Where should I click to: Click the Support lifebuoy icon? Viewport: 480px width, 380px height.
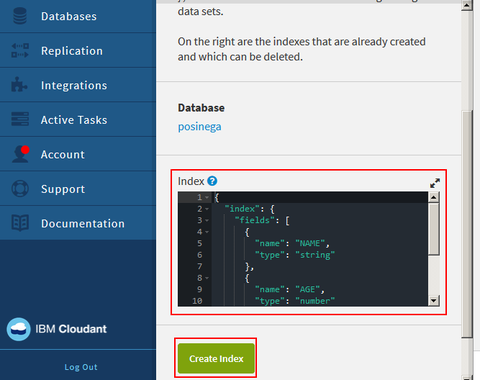20,188
